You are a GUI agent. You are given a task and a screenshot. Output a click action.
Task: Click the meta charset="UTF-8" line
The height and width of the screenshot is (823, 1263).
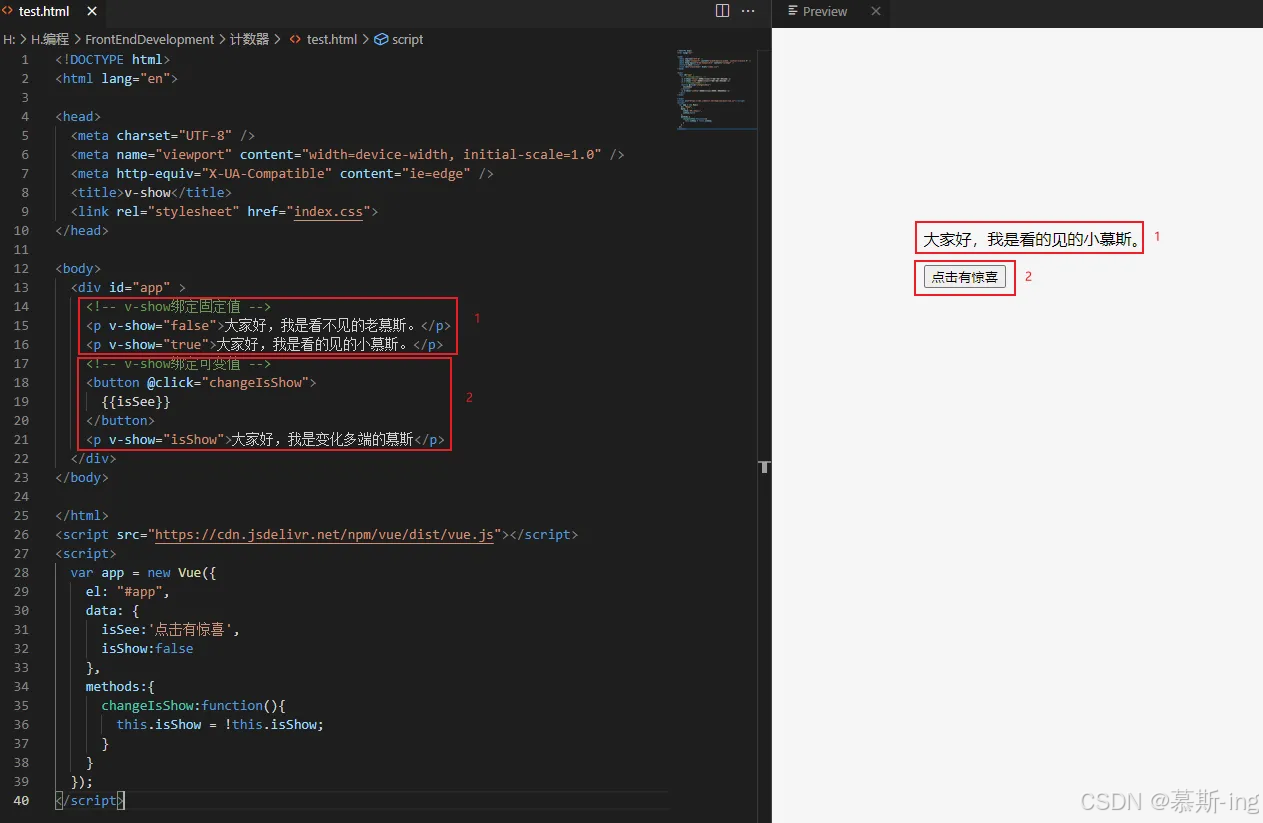click(x=163, y=136)
